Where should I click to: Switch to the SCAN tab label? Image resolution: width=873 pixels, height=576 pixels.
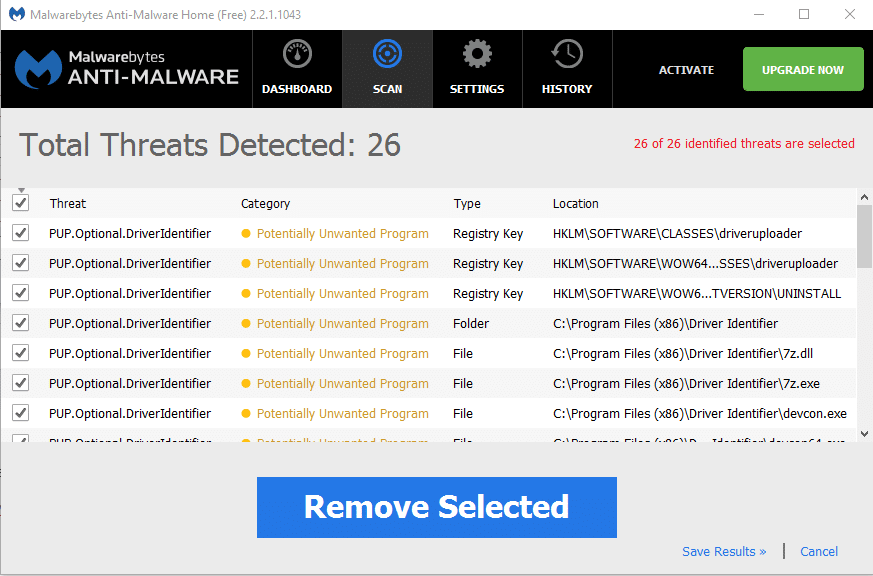(x=388, y=89)
